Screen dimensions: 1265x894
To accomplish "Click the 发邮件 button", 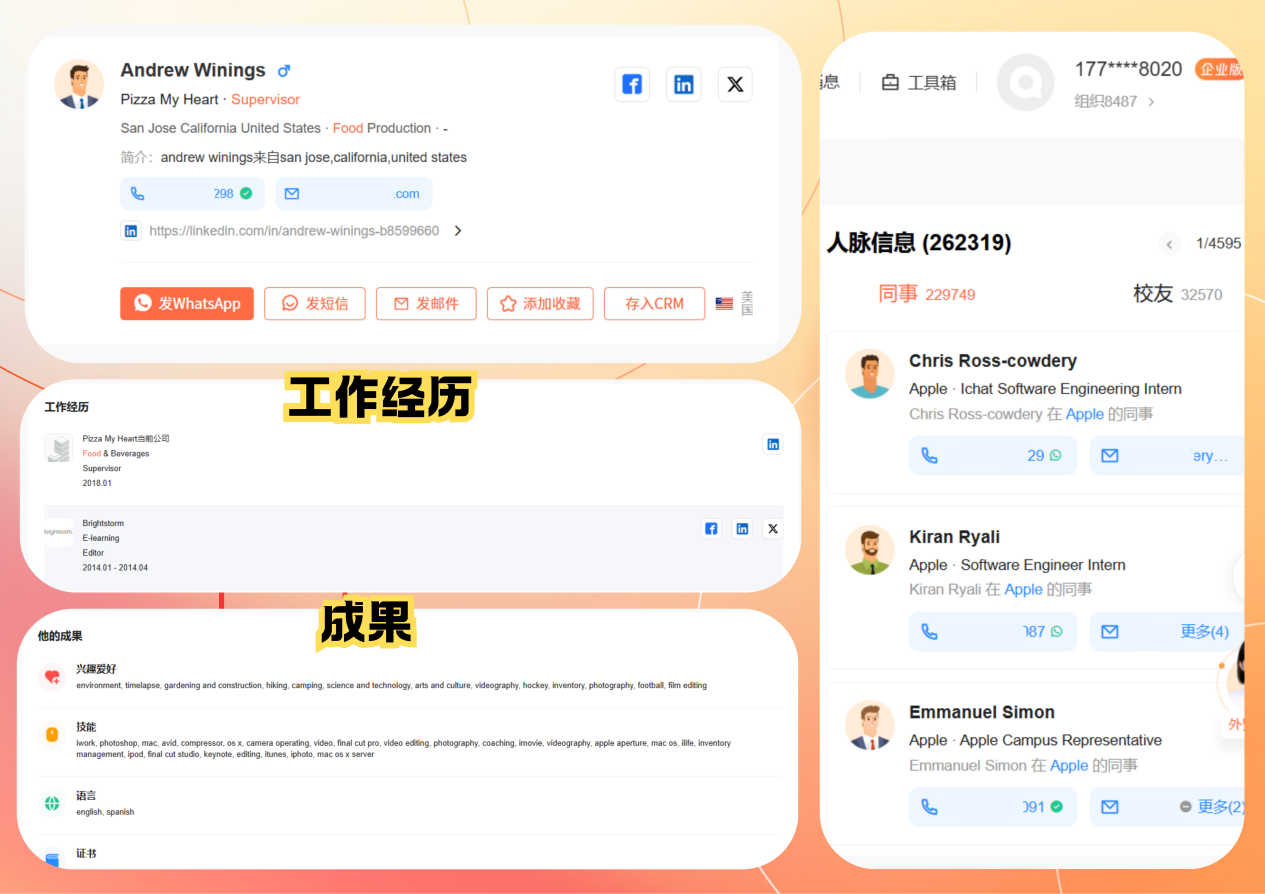I will tap(426, 304).
